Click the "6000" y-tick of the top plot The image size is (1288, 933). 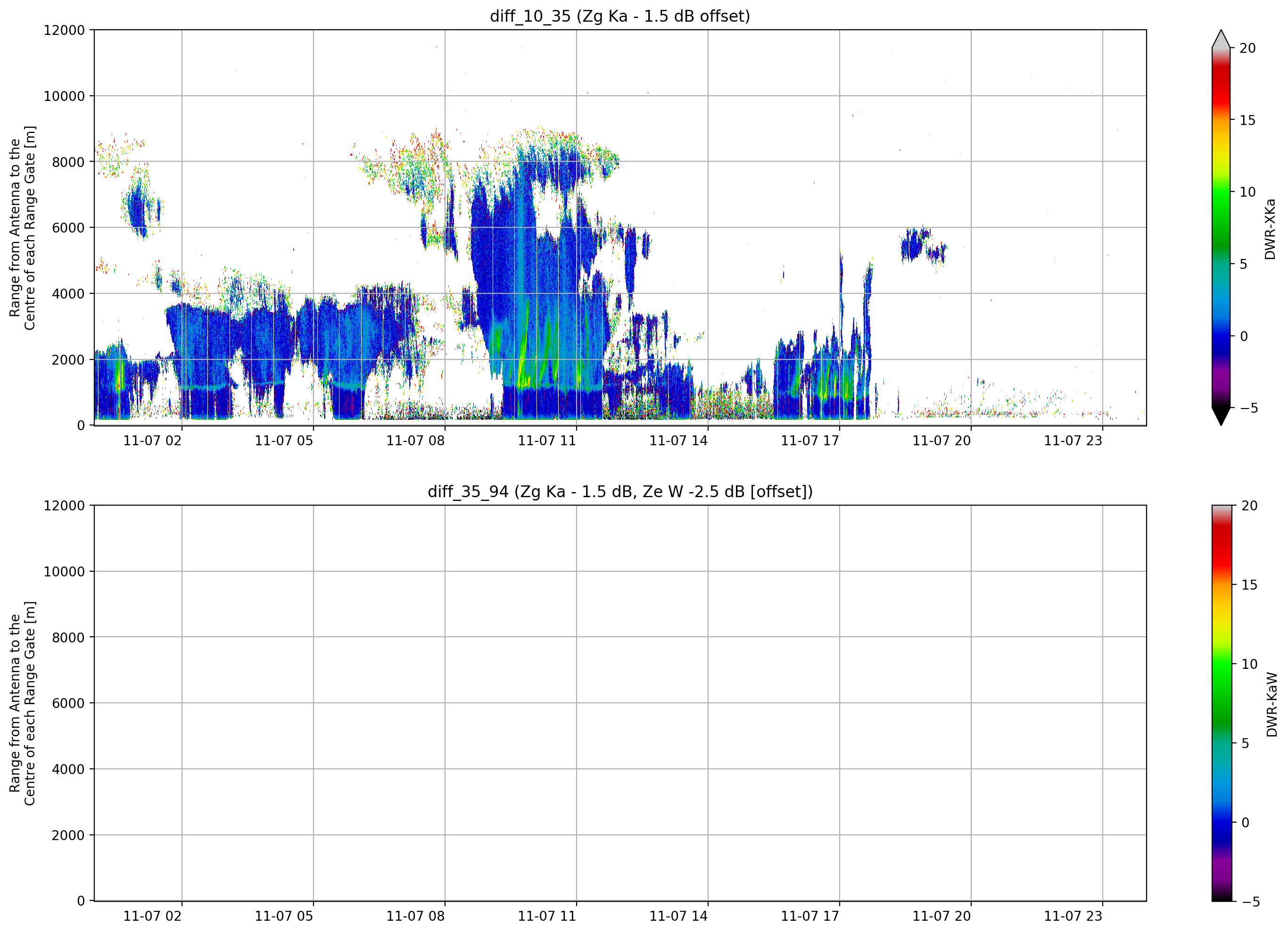coord(68,228)
